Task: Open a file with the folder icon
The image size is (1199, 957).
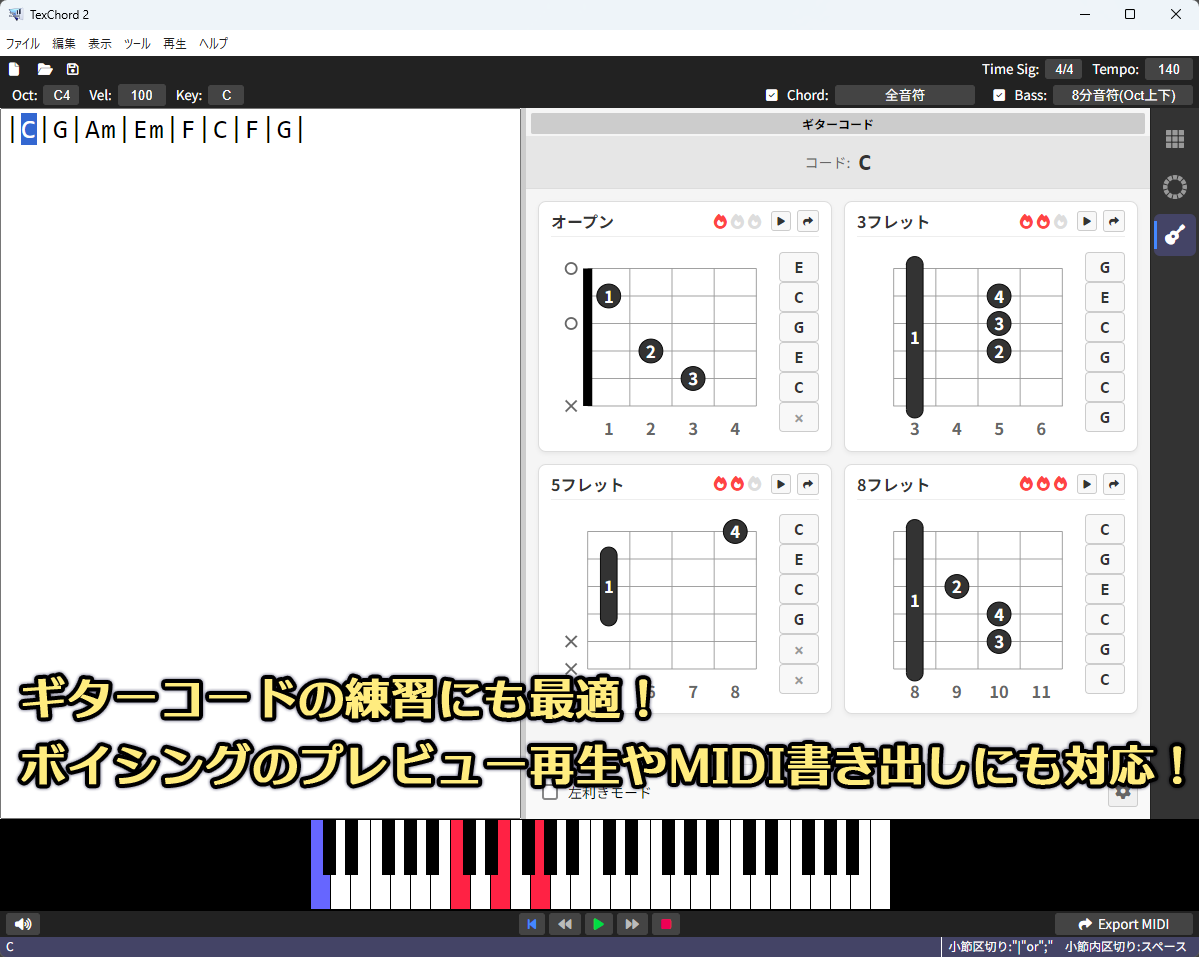Action: coord(45,70)
